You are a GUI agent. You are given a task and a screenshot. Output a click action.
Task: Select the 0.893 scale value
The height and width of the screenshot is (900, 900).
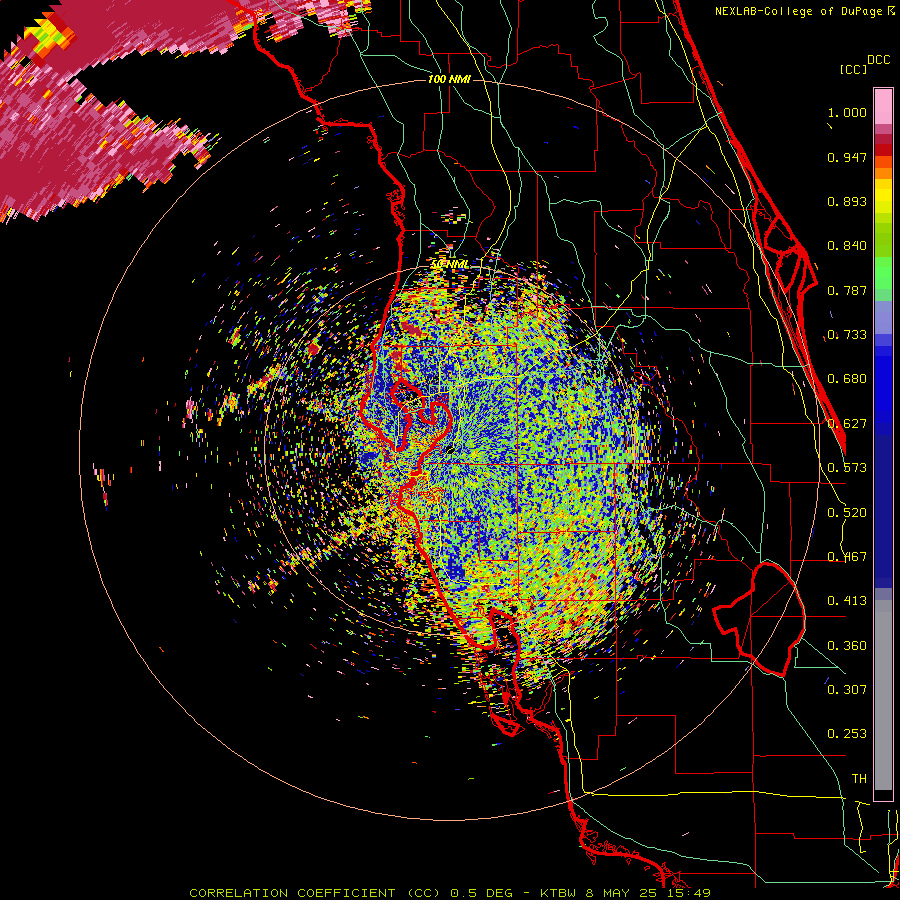point(847,201)
